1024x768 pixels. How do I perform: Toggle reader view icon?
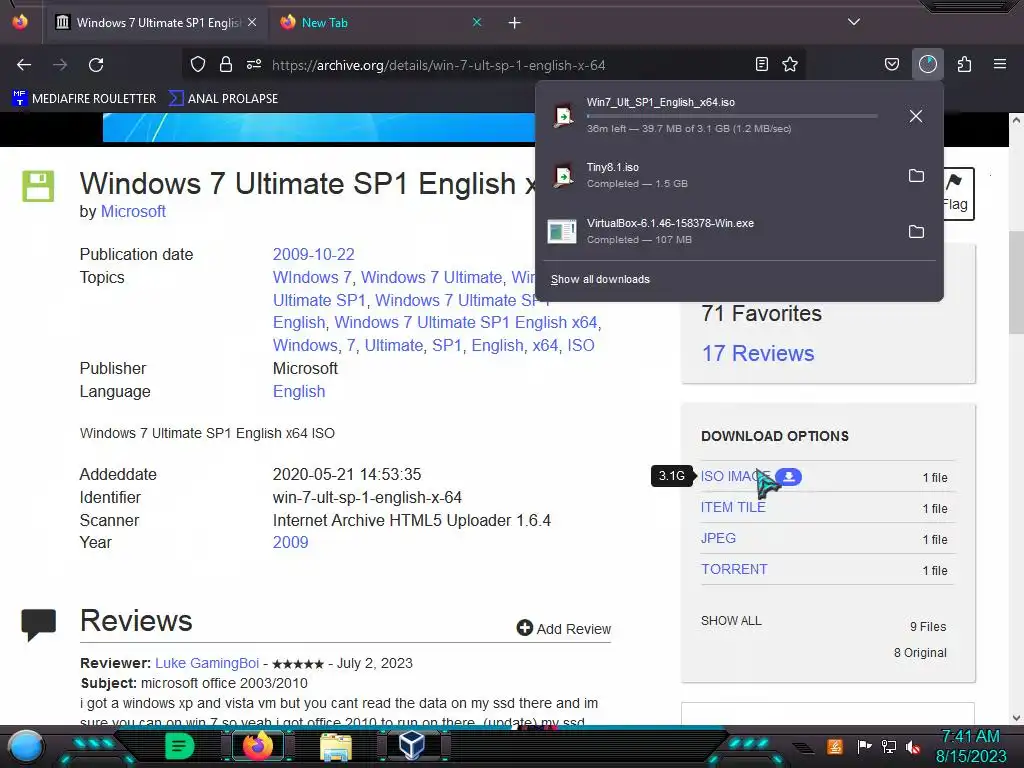[x=761, y=65]
